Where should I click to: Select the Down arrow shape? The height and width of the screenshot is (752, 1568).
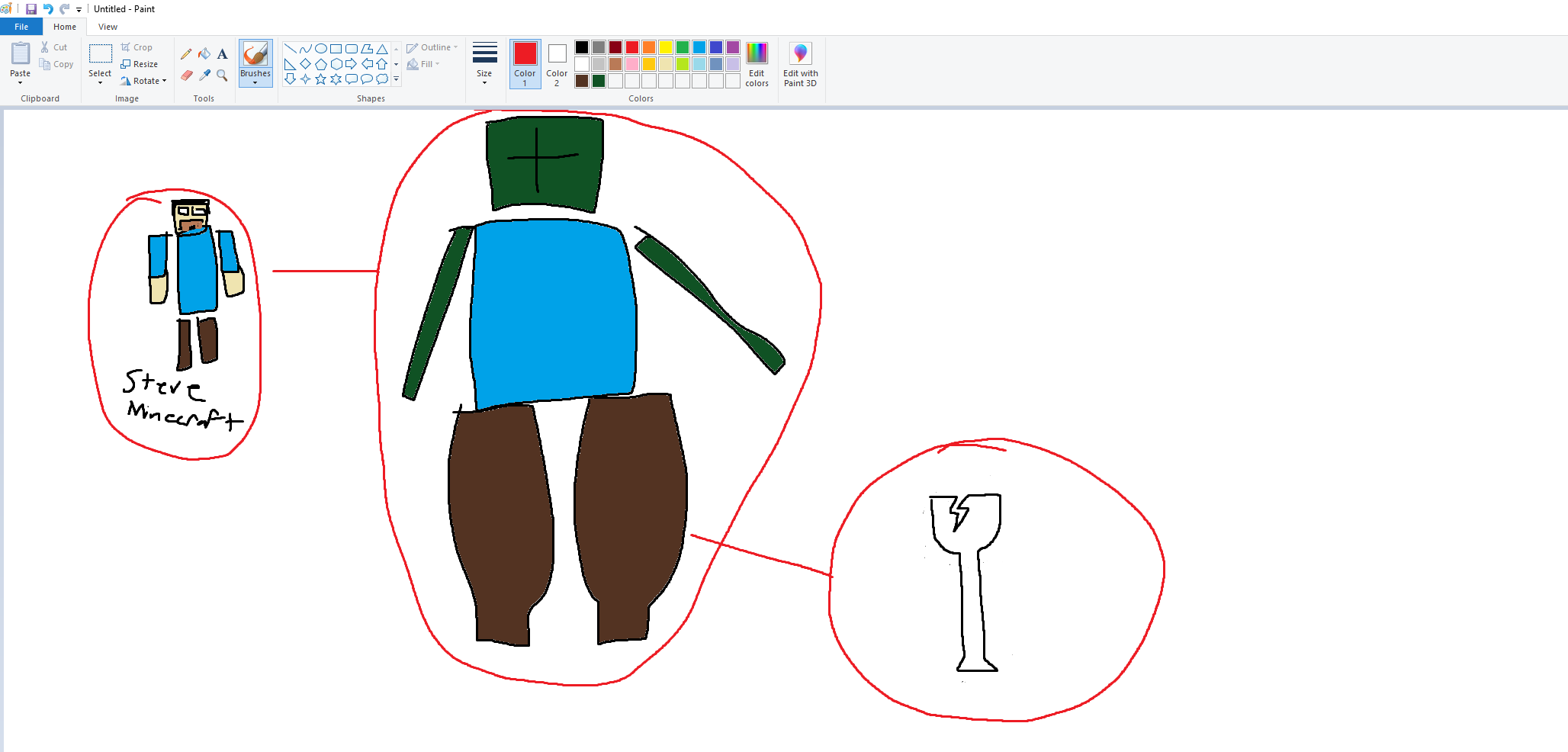point(290,79)
